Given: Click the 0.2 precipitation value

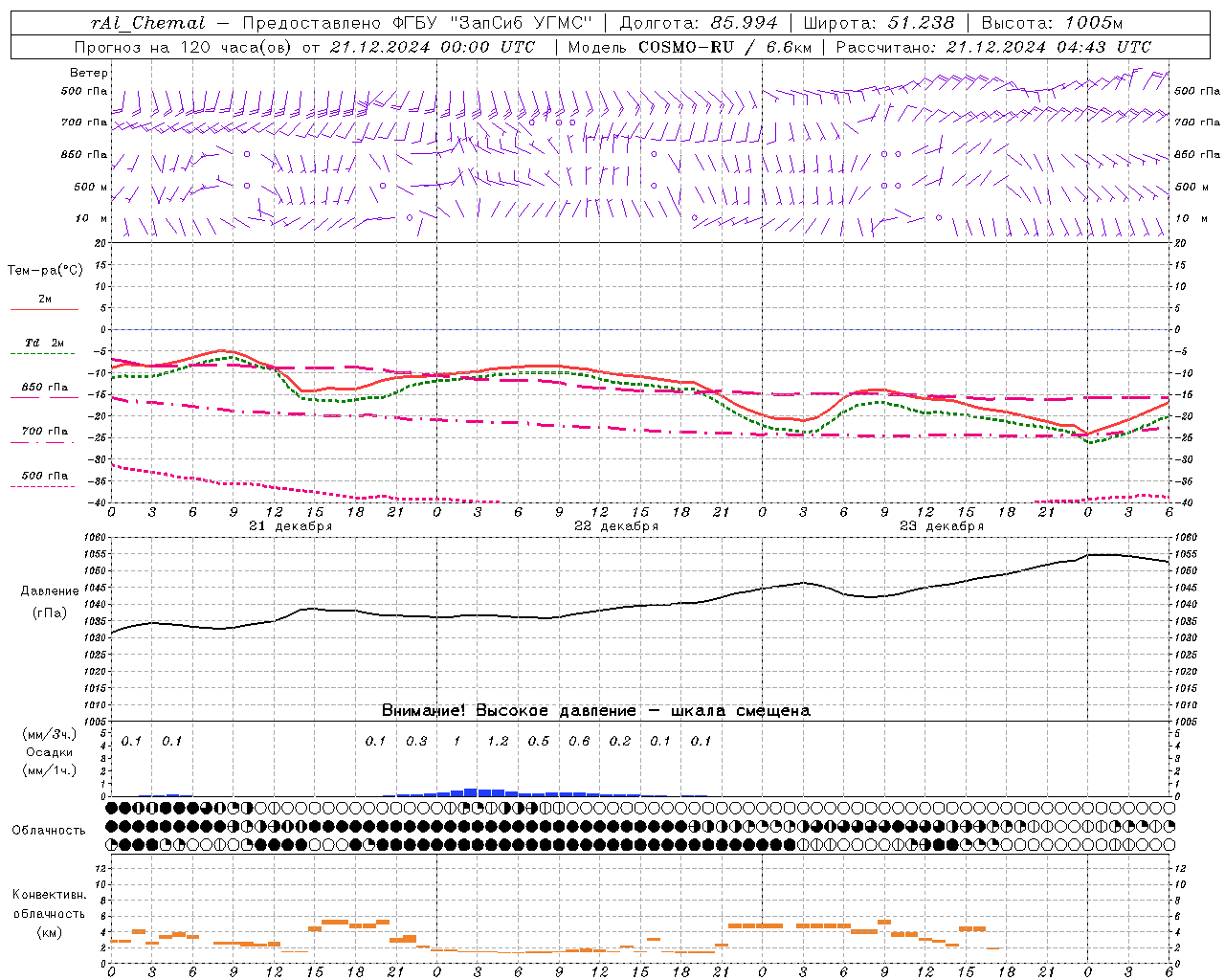Looking at the screenshot, I should coord(620,742).
